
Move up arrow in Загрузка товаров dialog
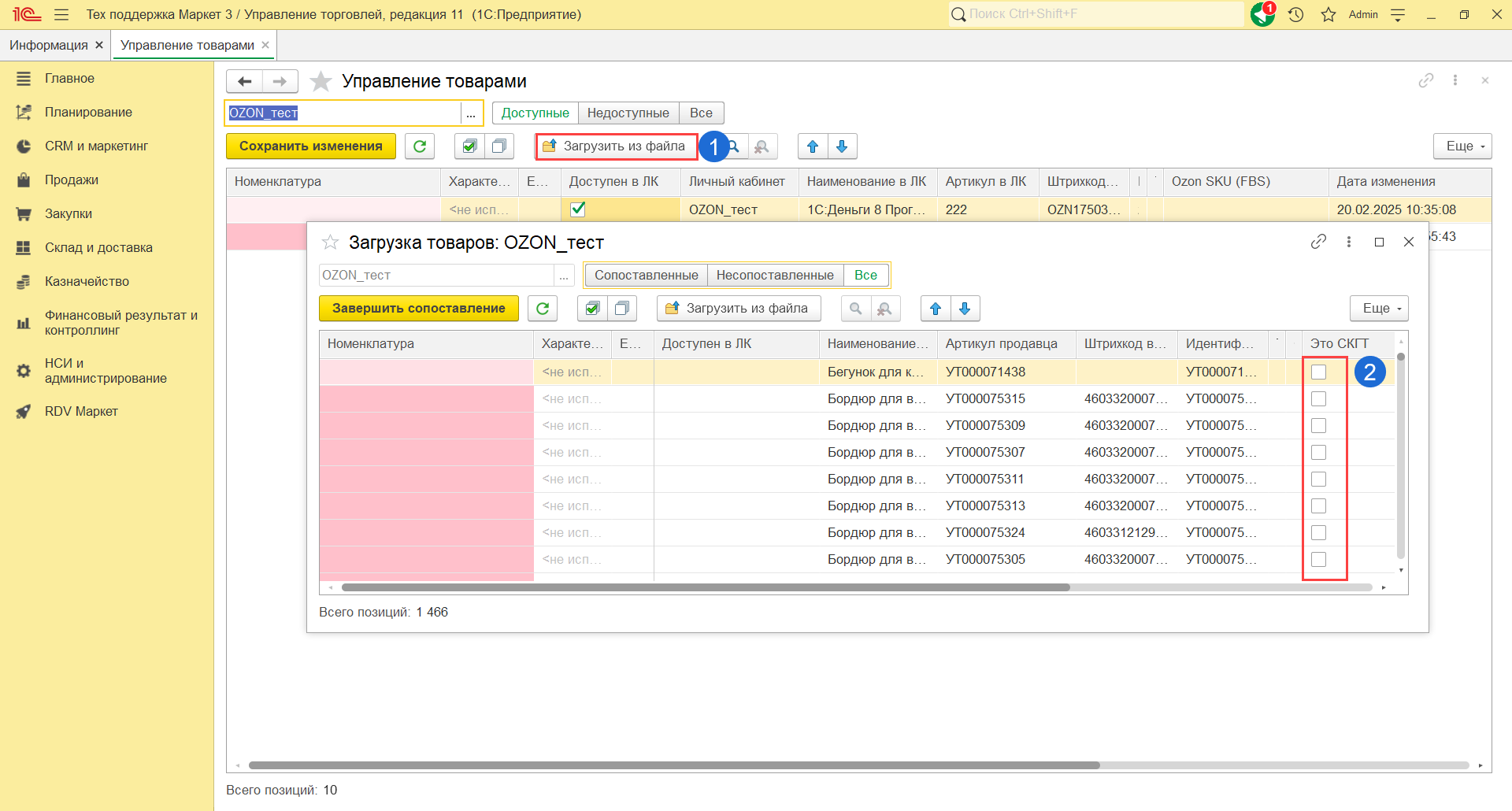point(936,309)
